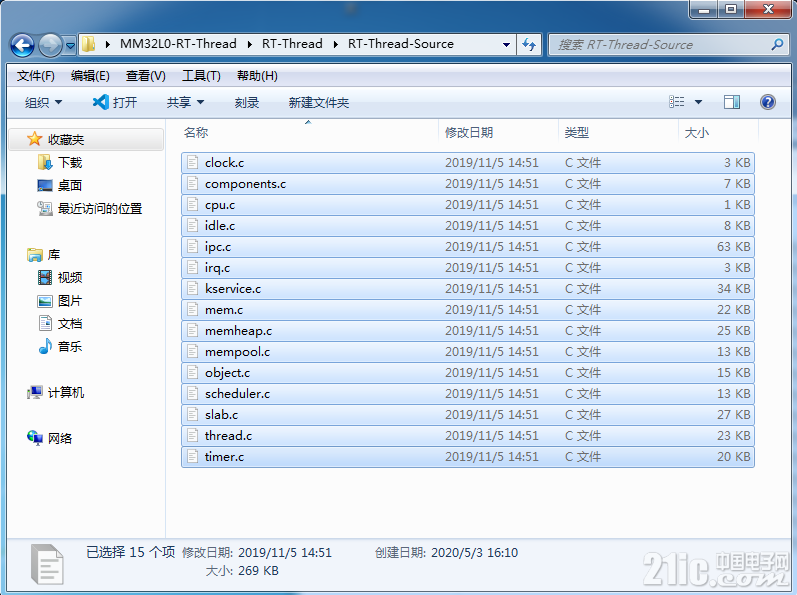Open the 查看(V) menu
This screenshot has width=797, height=595.
coord(145,76)
